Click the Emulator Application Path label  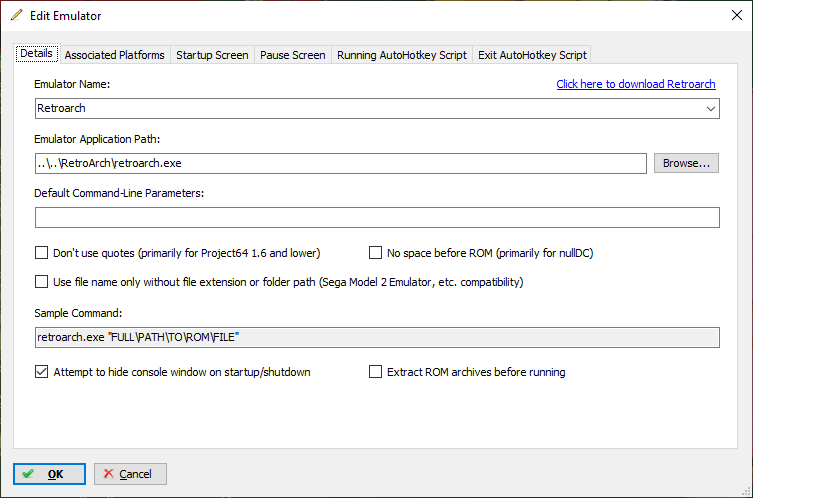(97, 139)
